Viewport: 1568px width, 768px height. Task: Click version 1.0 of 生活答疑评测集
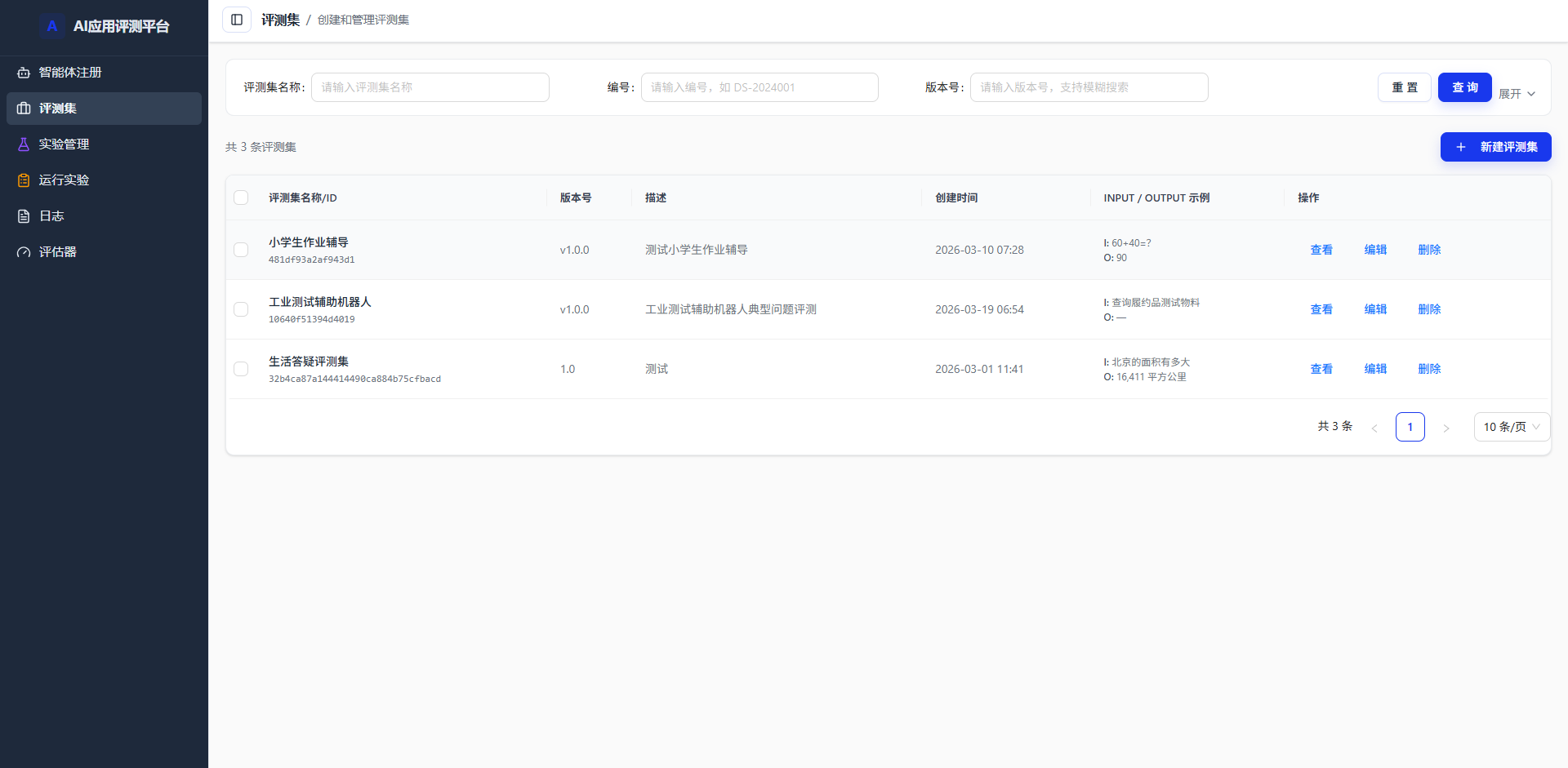coord(568,369)
